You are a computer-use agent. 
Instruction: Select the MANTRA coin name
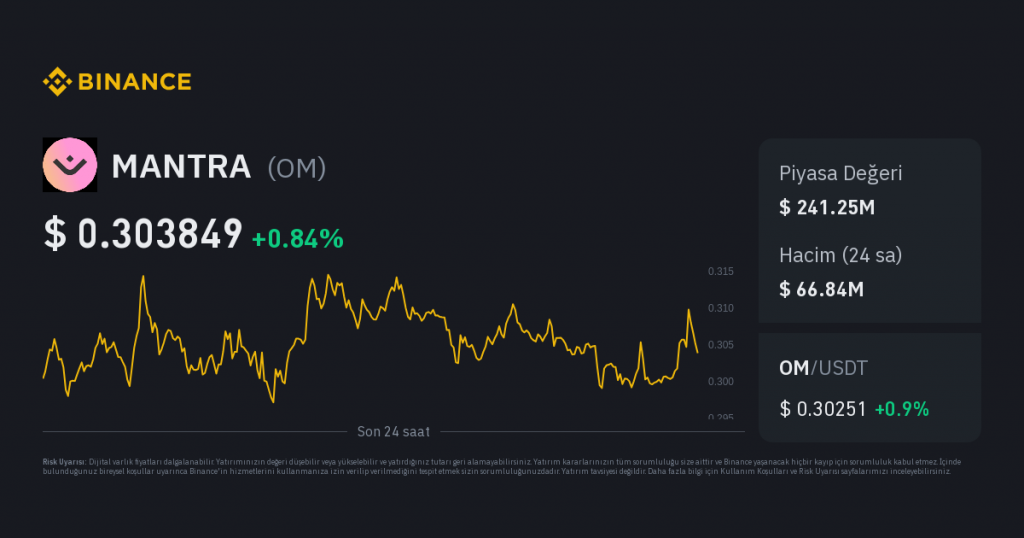coord(181,166)
